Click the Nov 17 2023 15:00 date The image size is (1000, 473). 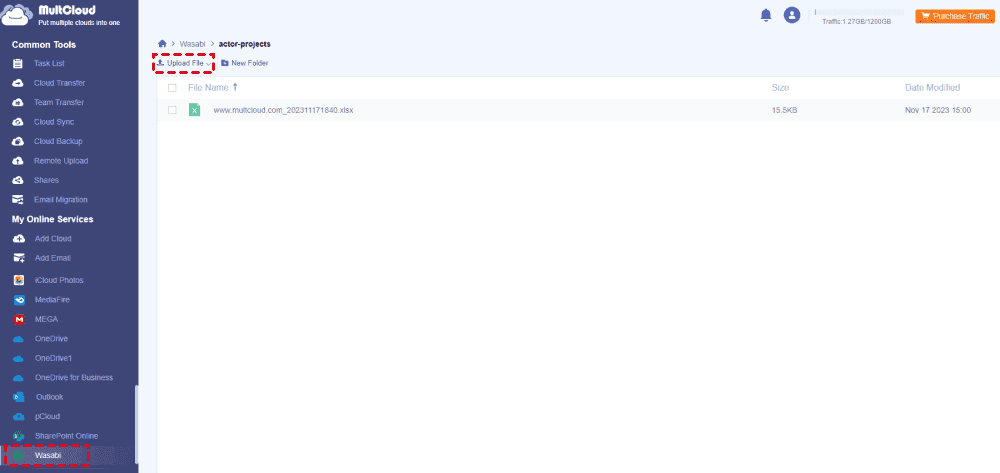938,110
